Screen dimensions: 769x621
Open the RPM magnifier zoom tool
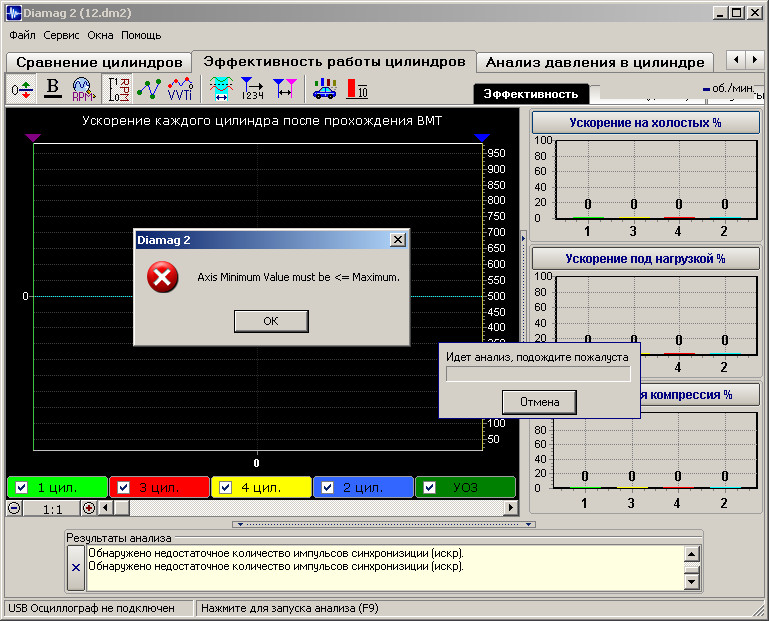tap(83, 89)
